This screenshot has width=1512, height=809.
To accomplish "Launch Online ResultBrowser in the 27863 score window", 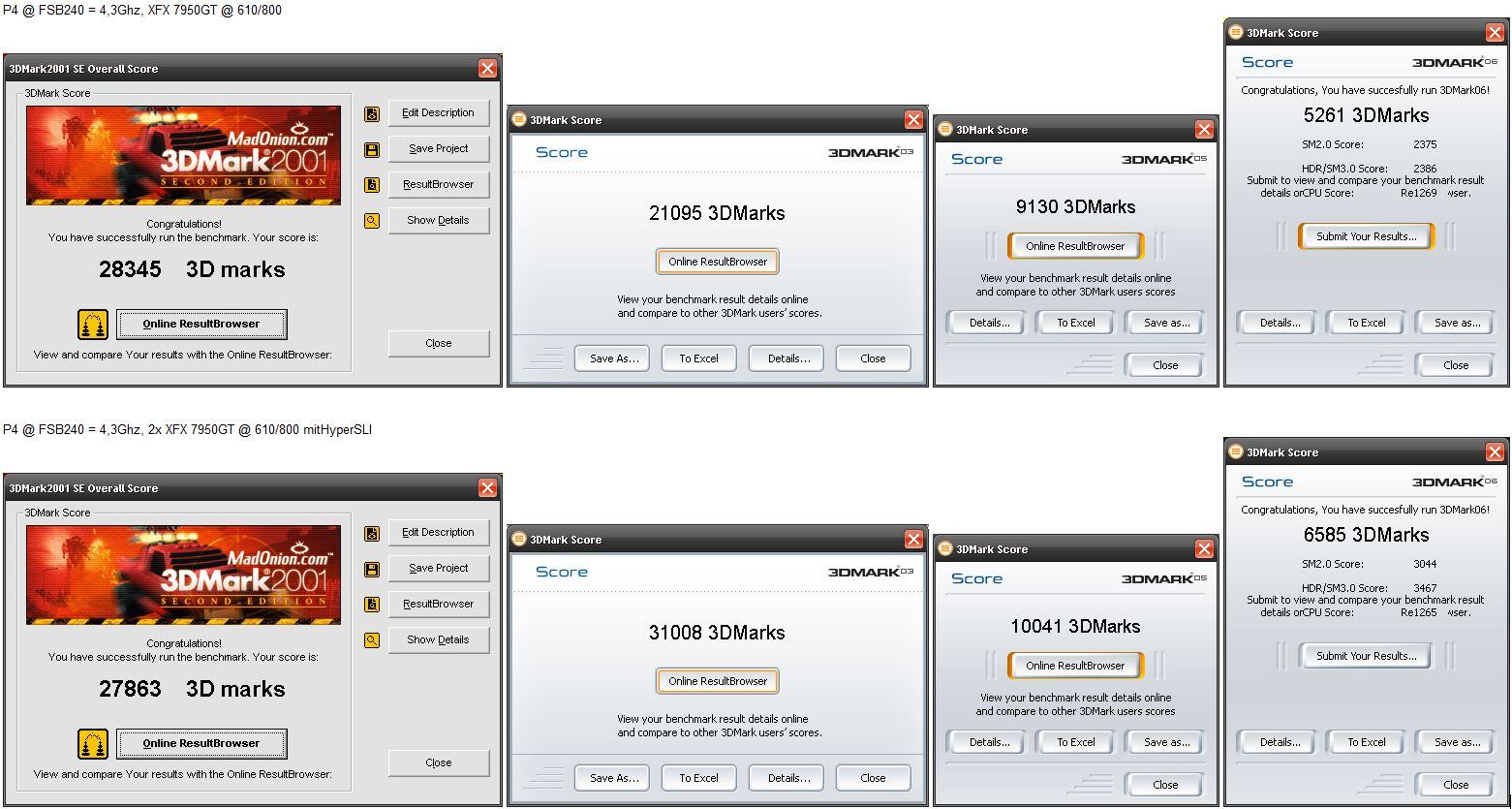I will coord(201,743).
